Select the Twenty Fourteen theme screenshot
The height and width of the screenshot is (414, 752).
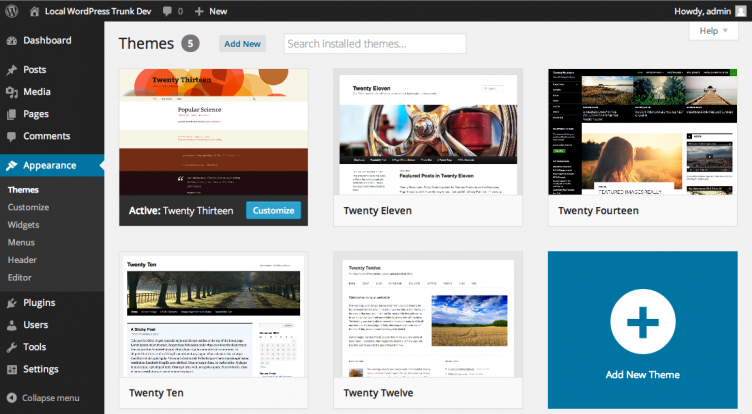click(x=643, y=132)
